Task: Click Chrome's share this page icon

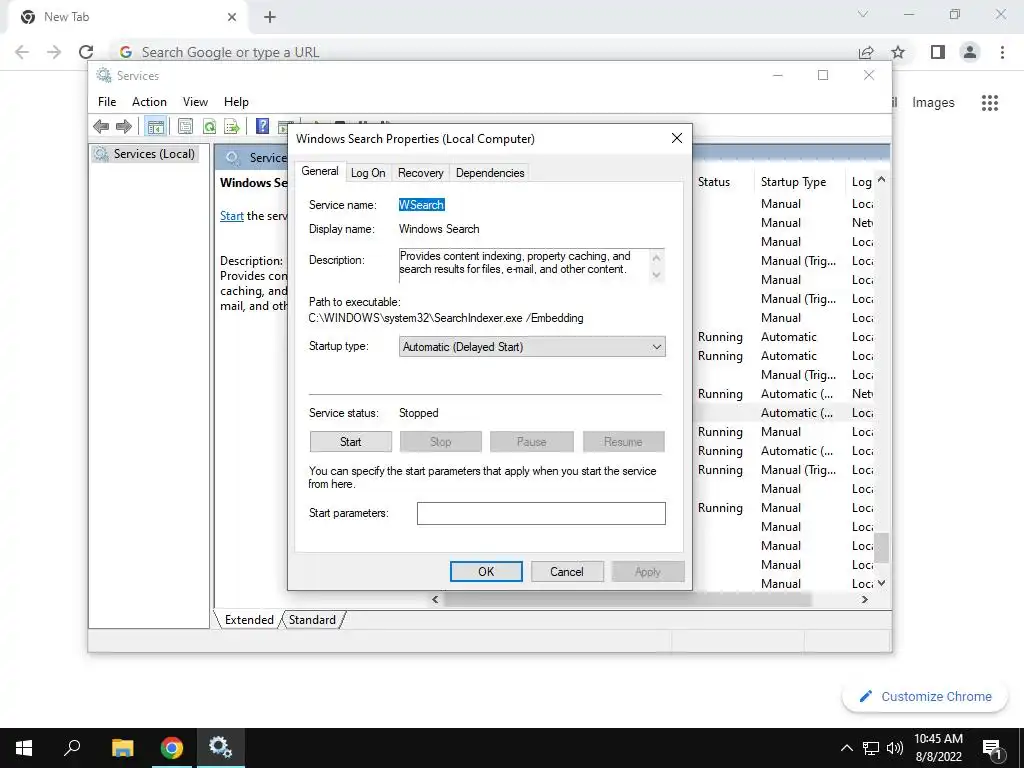Action: [866, 52]
